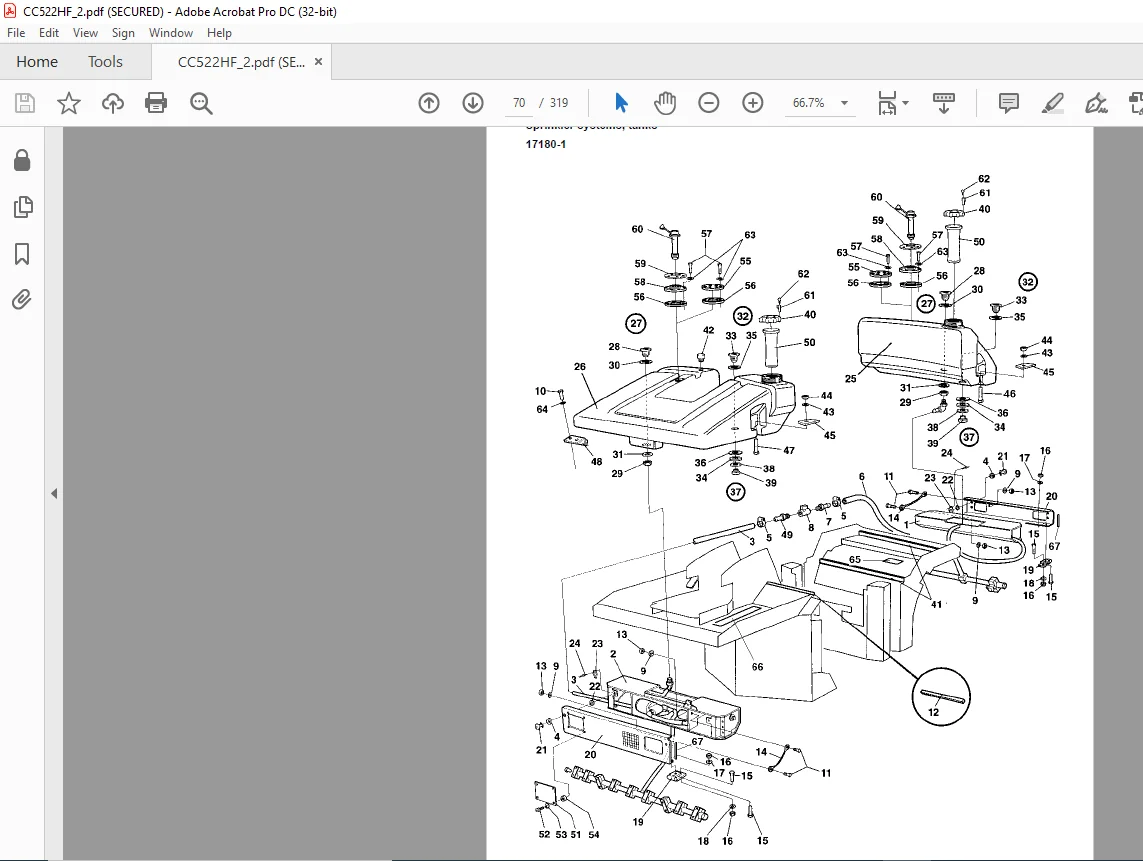Viewport: 1143px width, 861px height.
Task: Activate the hand pan tool
Action: 665,103
